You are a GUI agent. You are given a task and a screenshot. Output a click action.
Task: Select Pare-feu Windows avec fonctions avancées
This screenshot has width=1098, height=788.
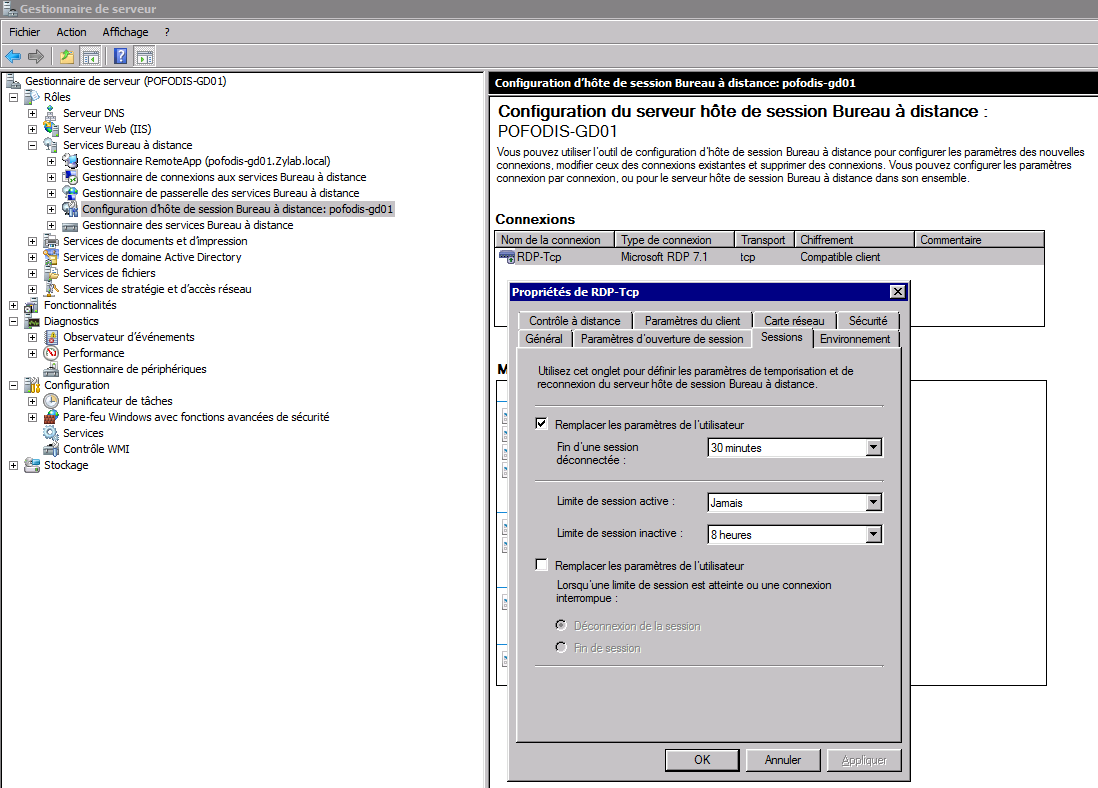click(195, 417)
